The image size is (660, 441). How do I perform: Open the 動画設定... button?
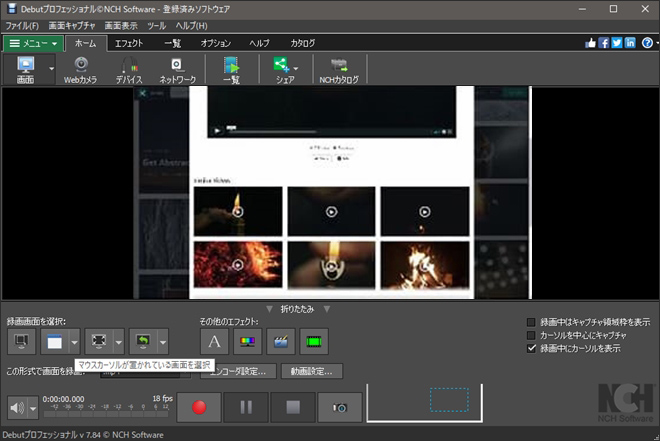[311, 372]
